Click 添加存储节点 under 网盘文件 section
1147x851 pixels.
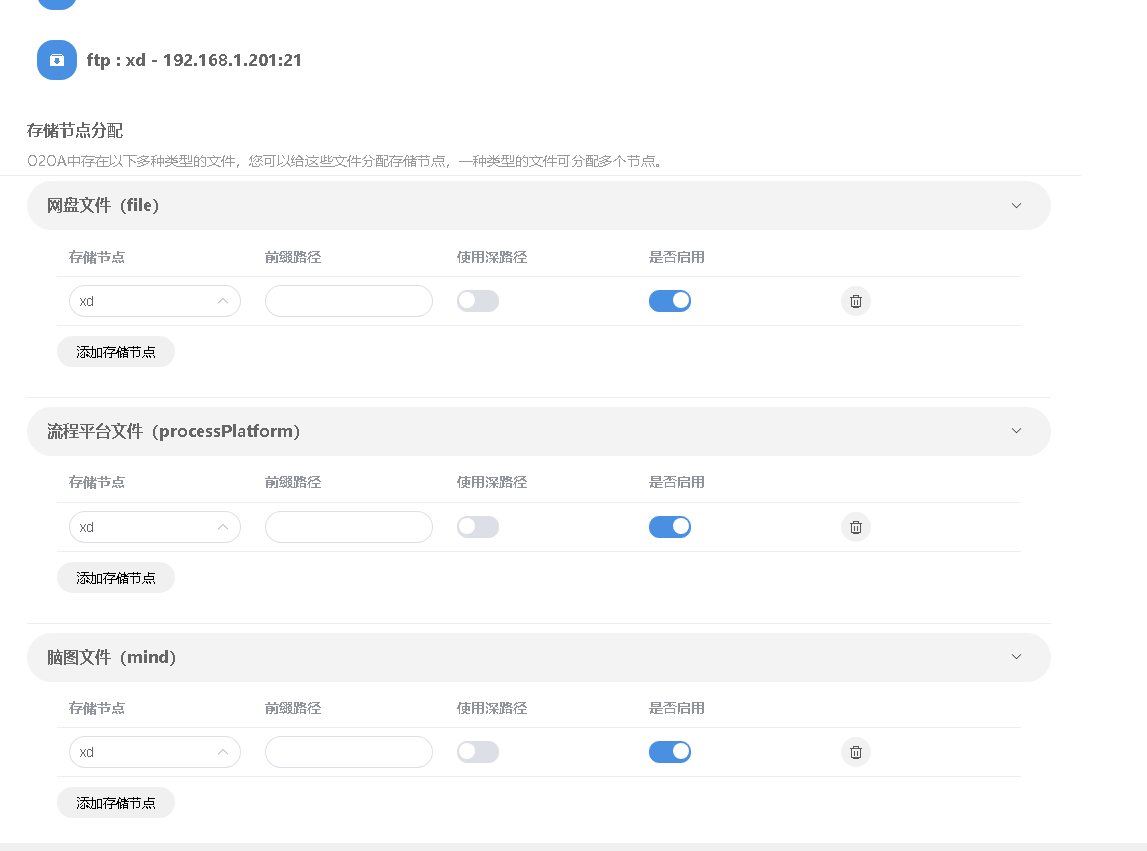click(x=116, y=352)
